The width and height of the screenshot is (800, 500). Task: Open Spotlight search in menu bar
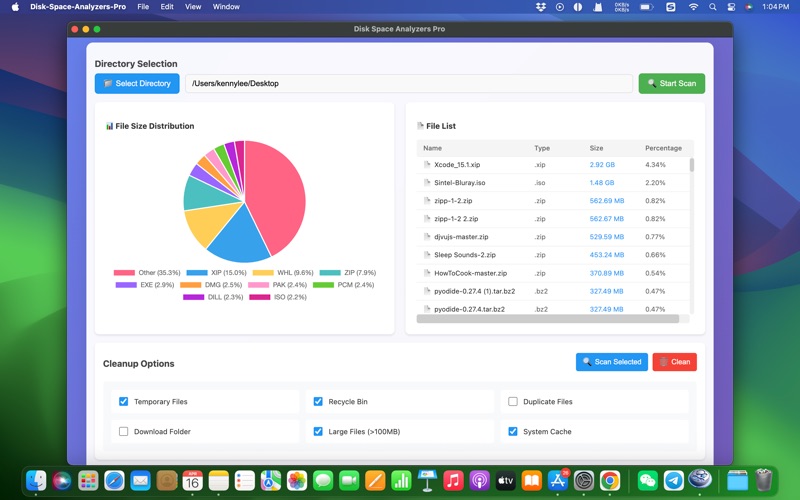click(713, 7)
